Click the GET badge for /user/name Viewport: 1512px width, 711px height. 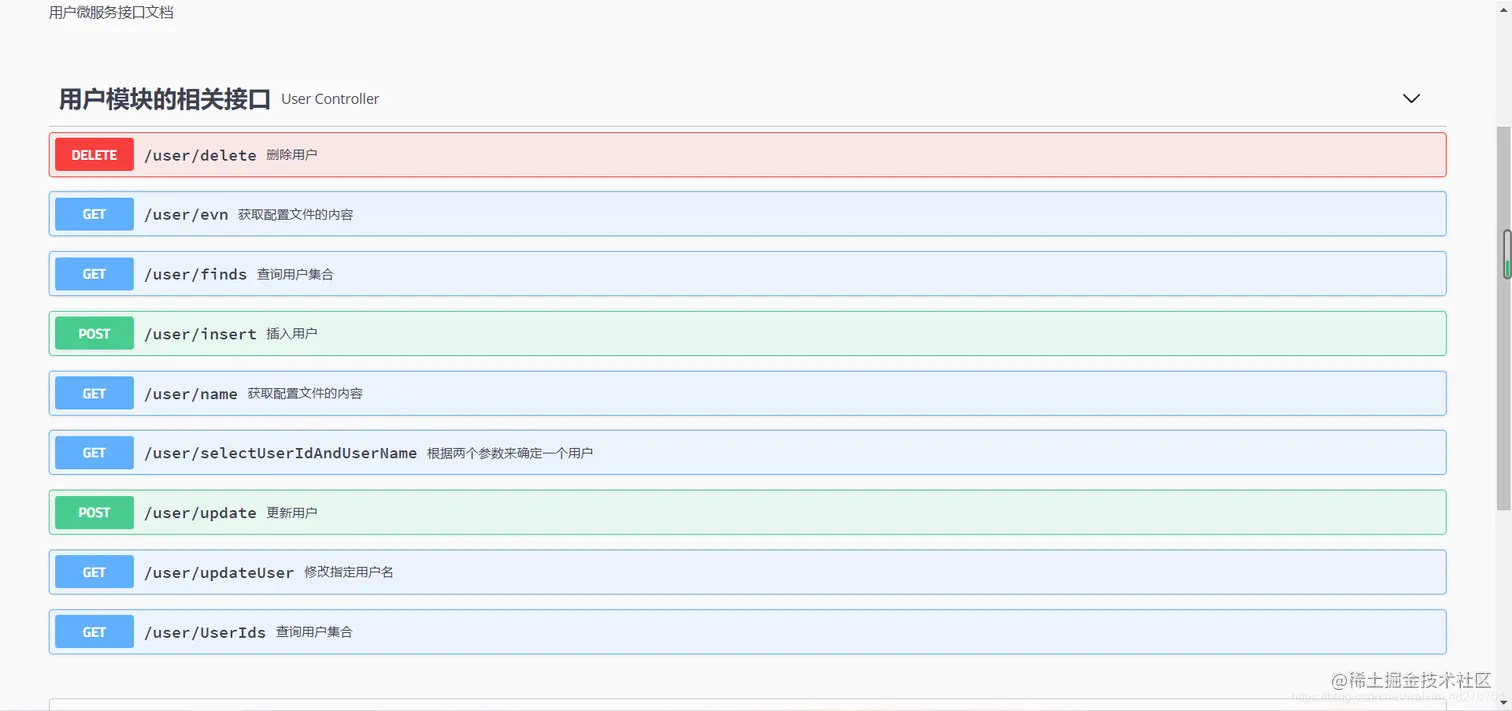pos(94,393)
